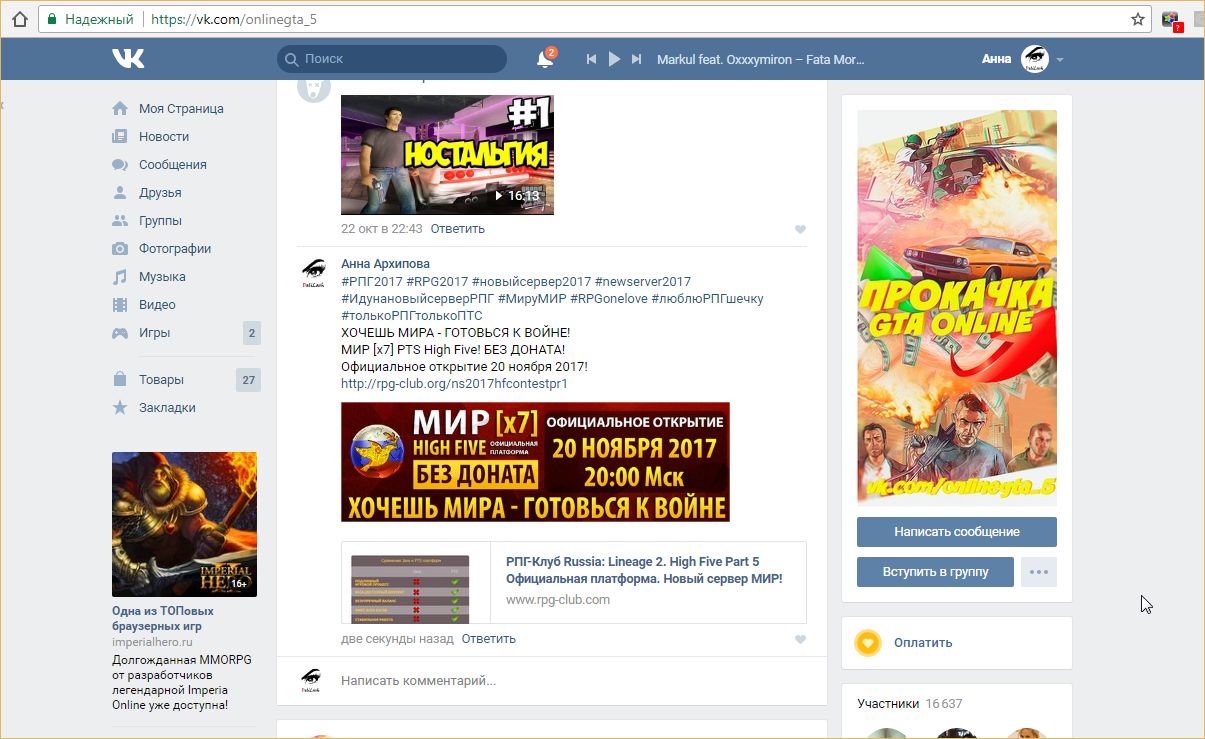Like the 22 окт video comment

pyautogui.click(x=800, y=230)
